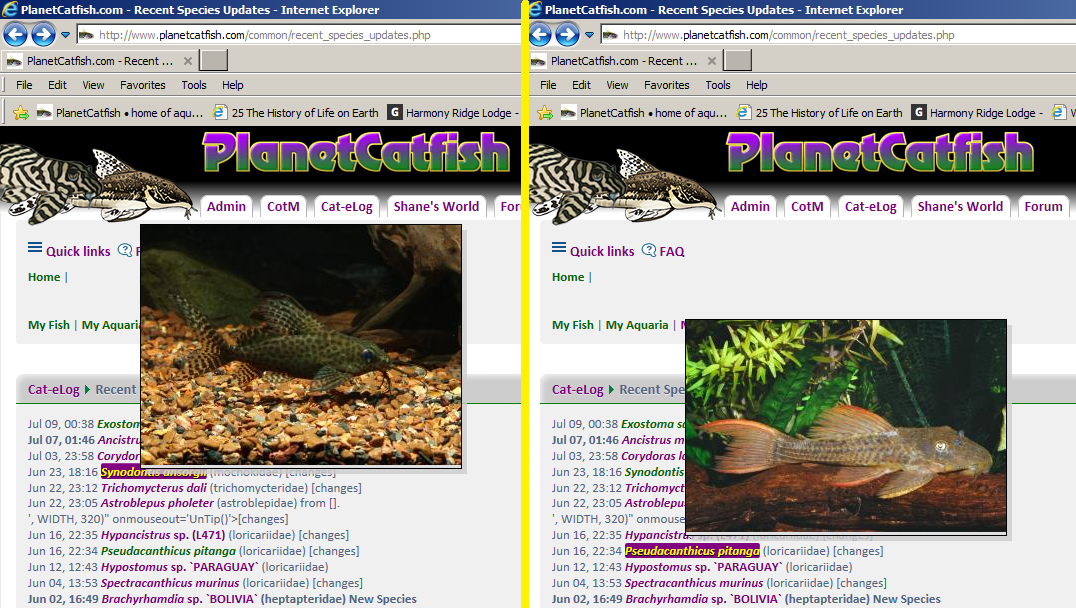The height and width of the screenshot is (608, 1076).
Task: Open Edit menu in left window
Action: 57,85
